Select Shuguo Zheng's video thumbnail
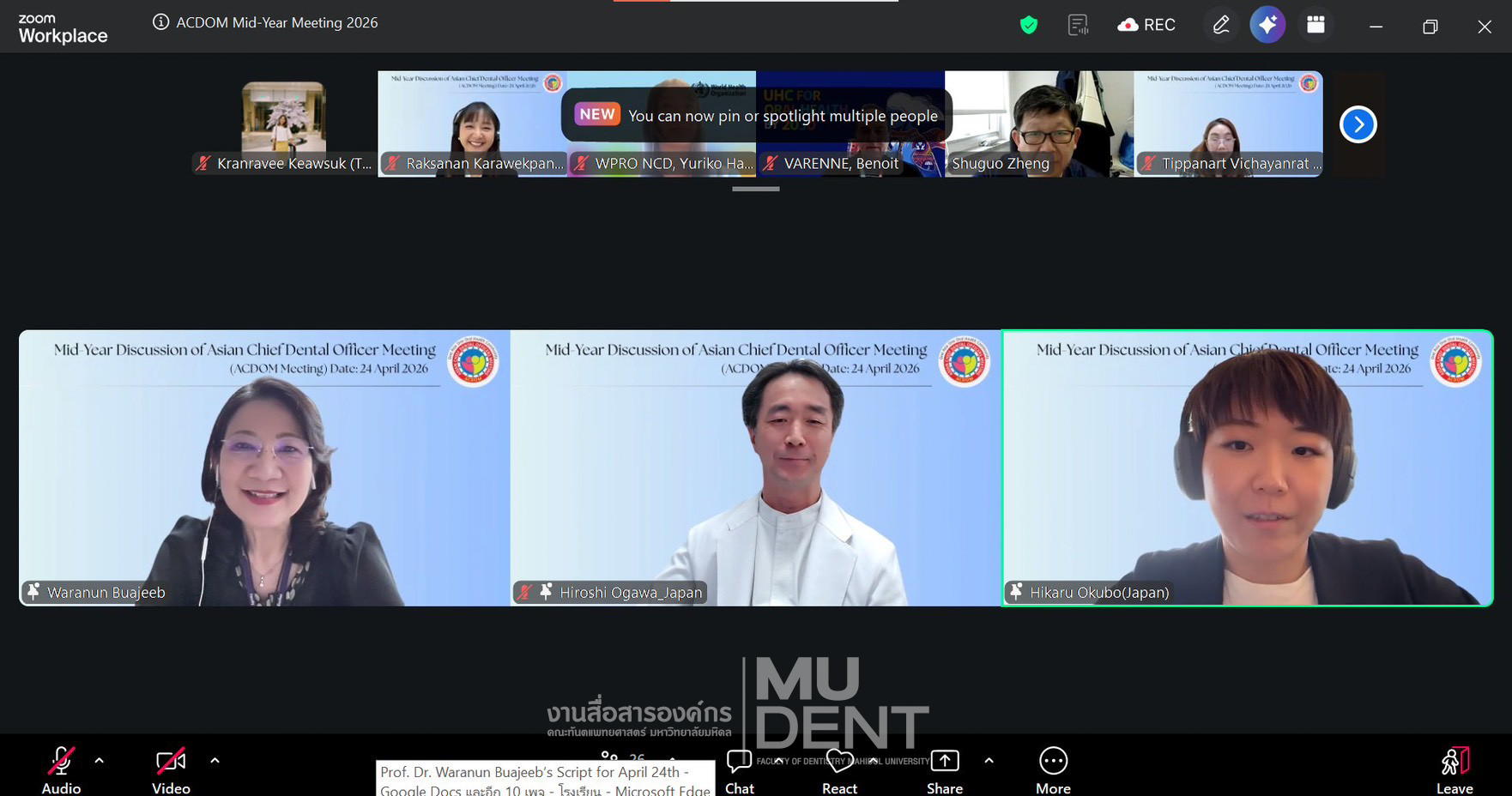Image resolution: width=1512 pixels, height=796 pixels. click(x=1038, y=124)
